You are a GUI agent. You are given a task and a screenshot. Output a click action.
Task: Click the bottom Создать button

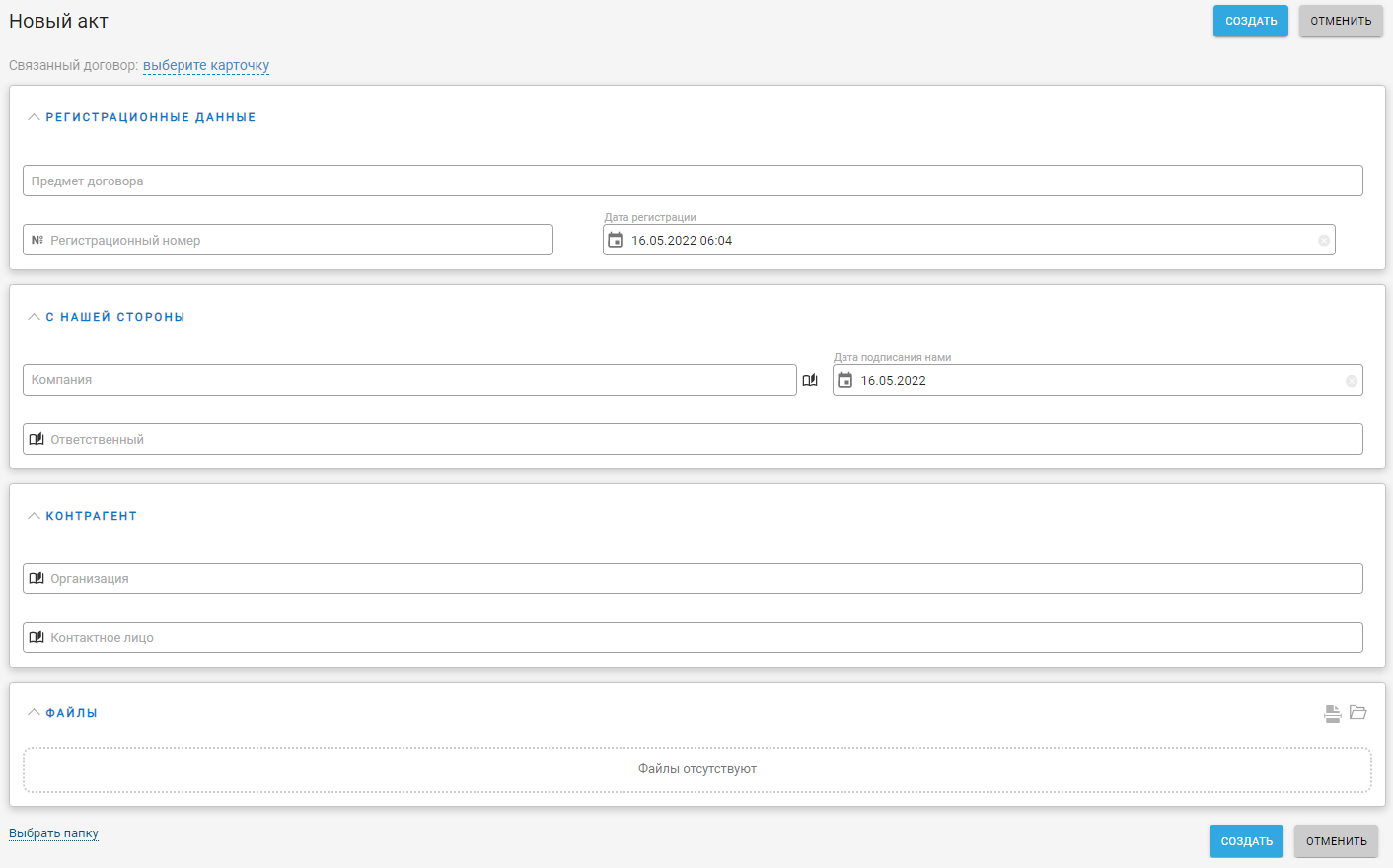pos(1247,841)
